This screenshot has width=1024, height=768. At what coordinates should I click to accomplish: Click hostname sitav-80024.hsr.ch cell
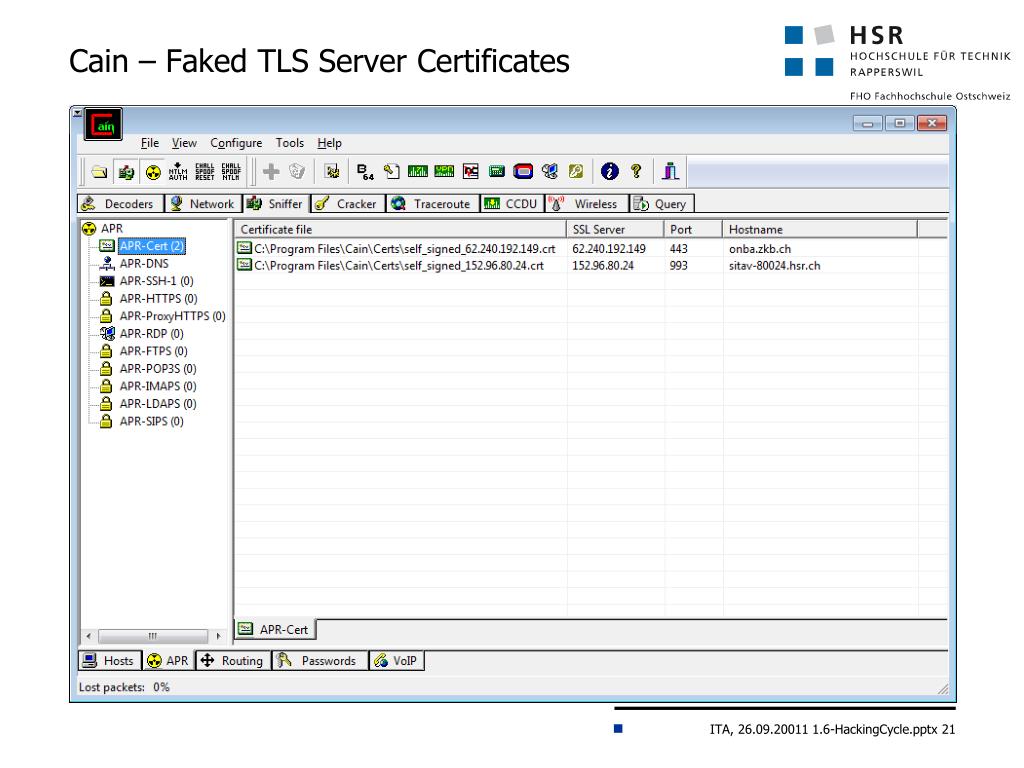[x=775, y=266]
